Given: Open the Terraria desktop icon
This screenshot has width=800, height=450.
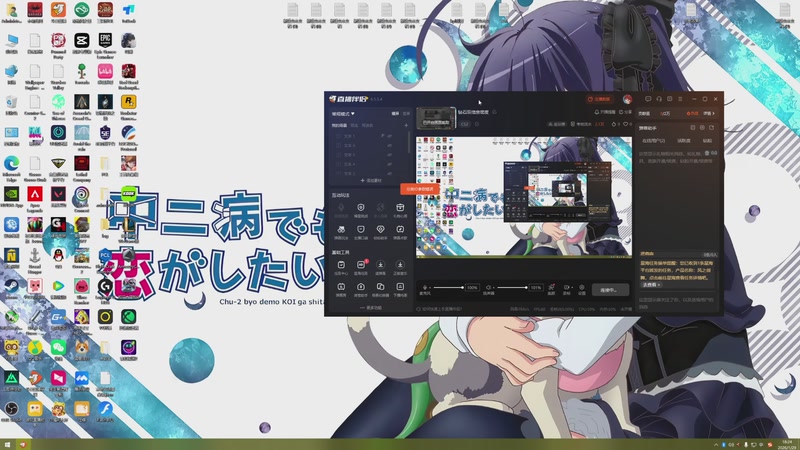Looking at the screenshot, I should coord(82,71).
